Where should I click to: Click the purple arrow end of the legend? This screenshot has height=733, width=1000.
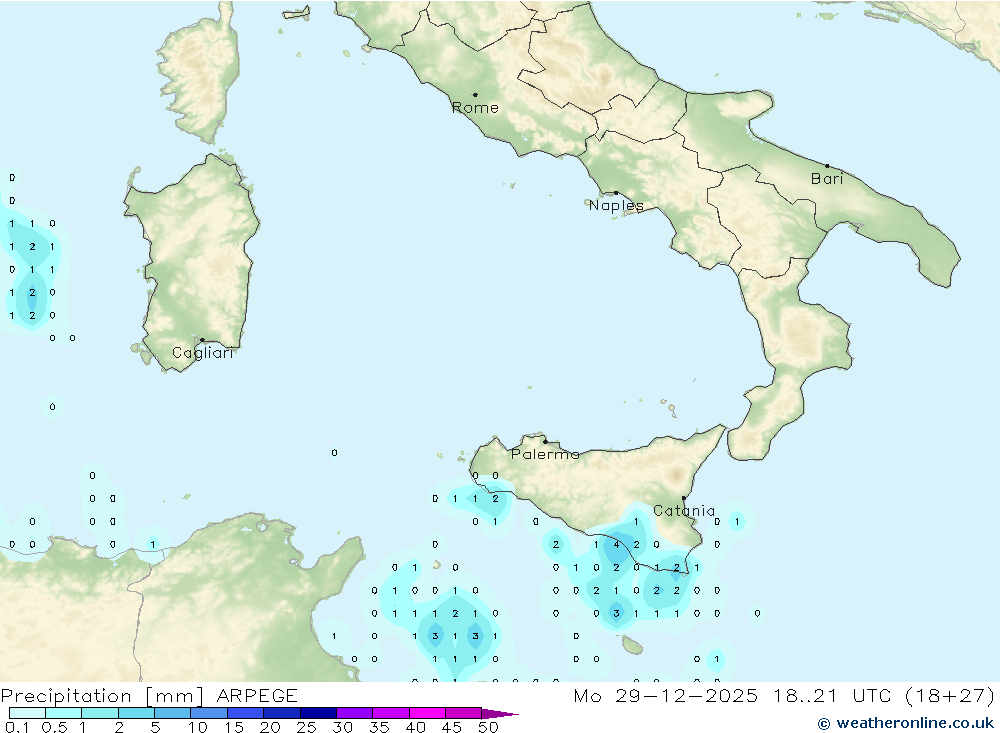(500, 713)
